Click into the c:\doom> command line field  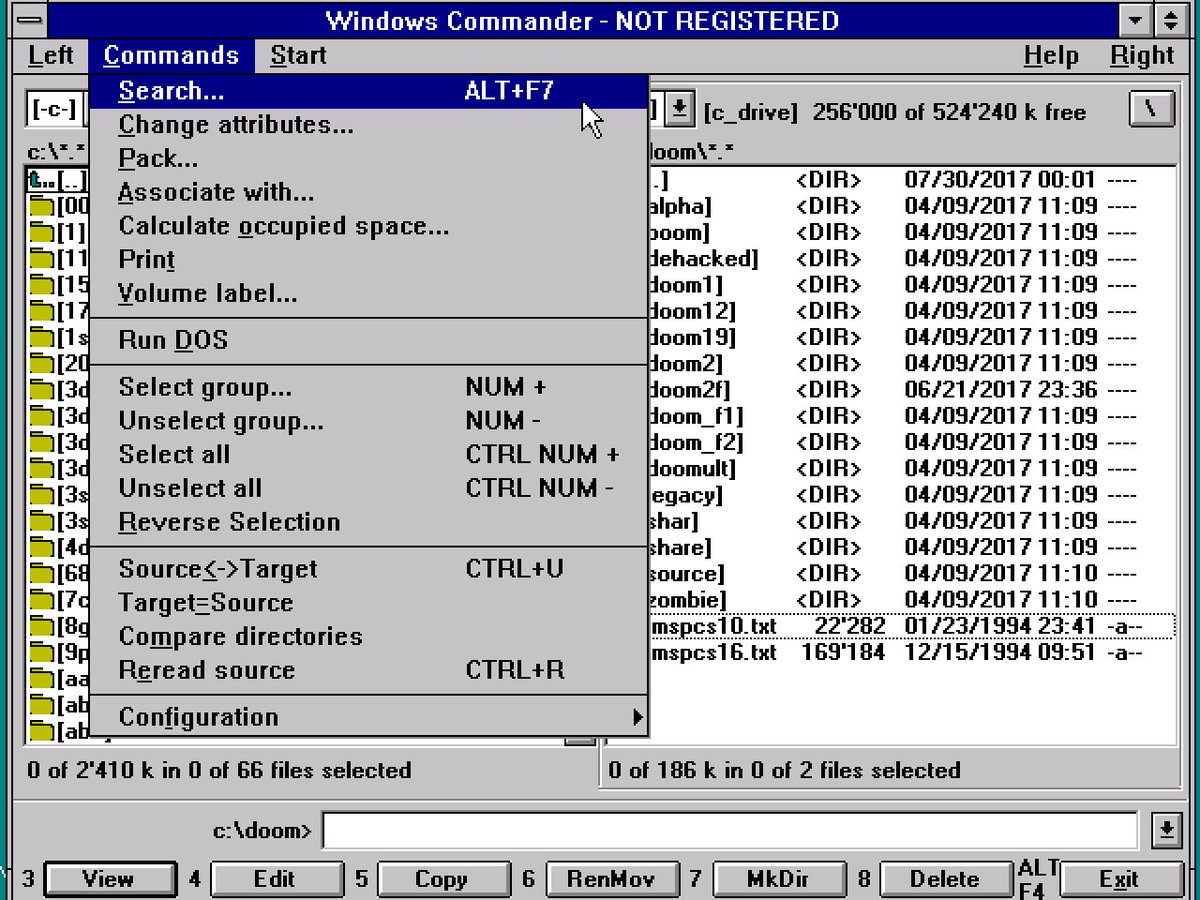click(730, 830)
